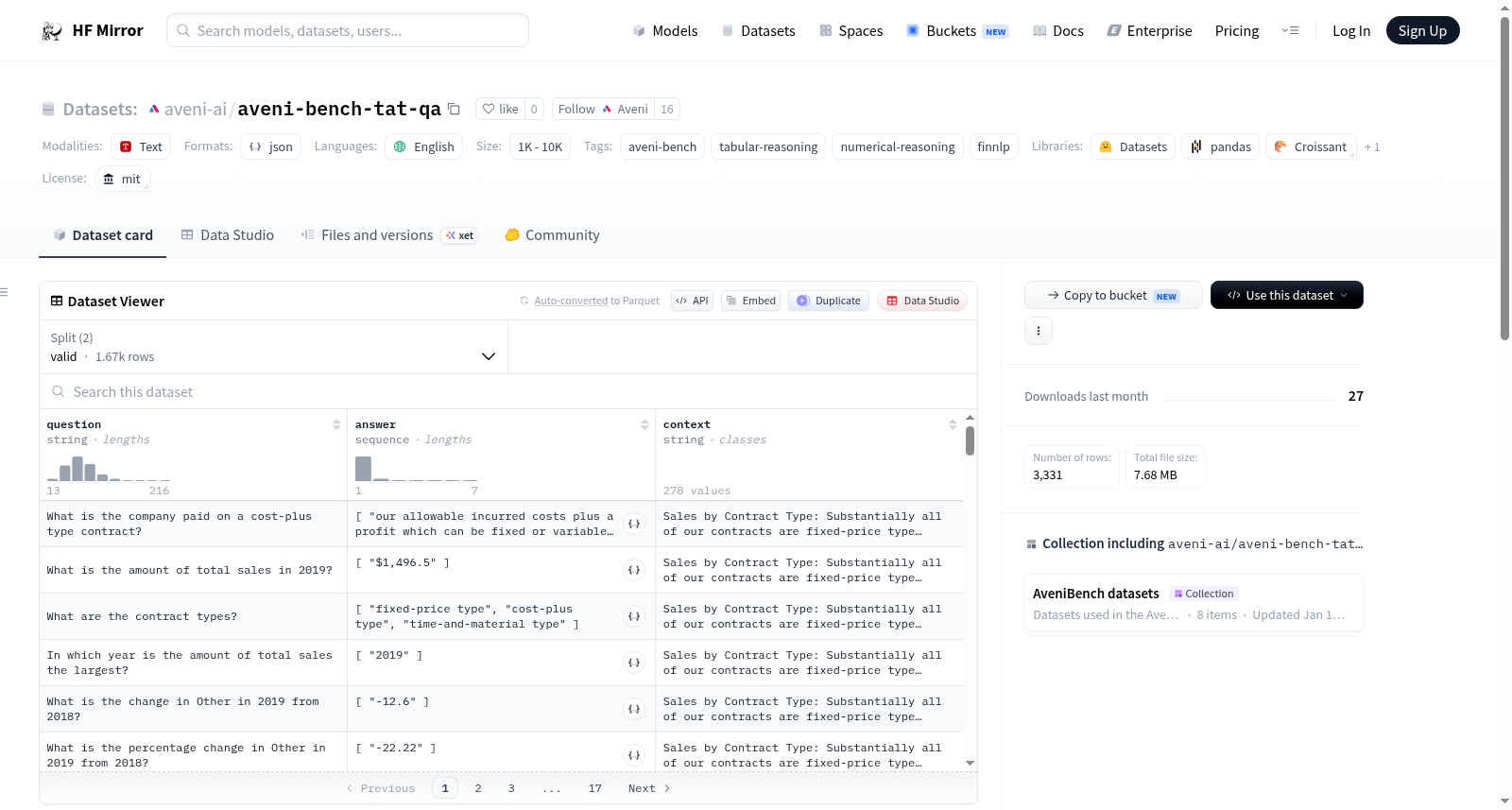Expand the cell JSON for "-12.6" answer
1512x810 pixels.
[634, 709]
